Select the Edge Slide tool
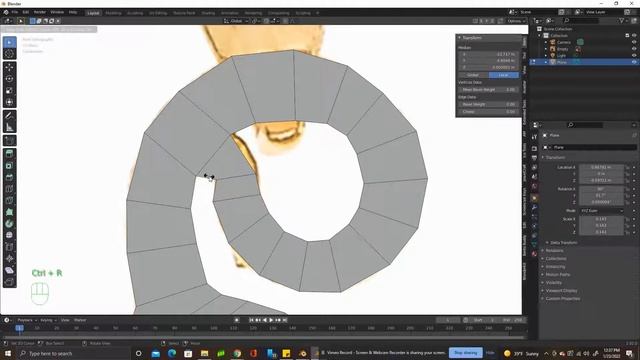The width and height of the screenshot is (640, 360). 10,247
